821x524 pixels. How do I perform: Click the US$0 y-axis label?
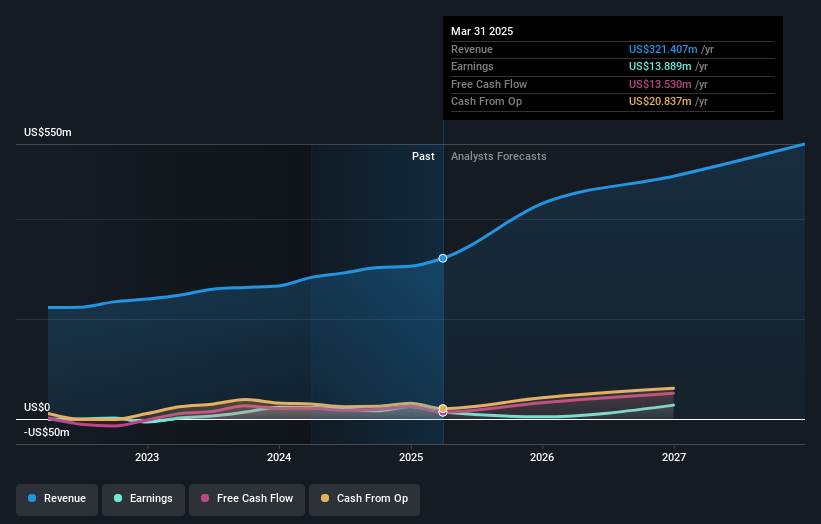37,407
